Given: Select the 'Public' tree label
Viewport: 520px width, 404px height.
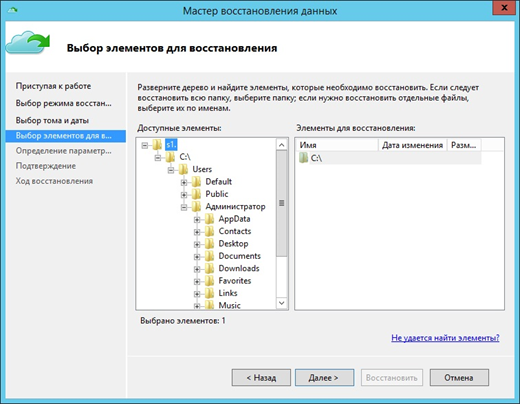Looking at the screenshot, I should point(217,194).
